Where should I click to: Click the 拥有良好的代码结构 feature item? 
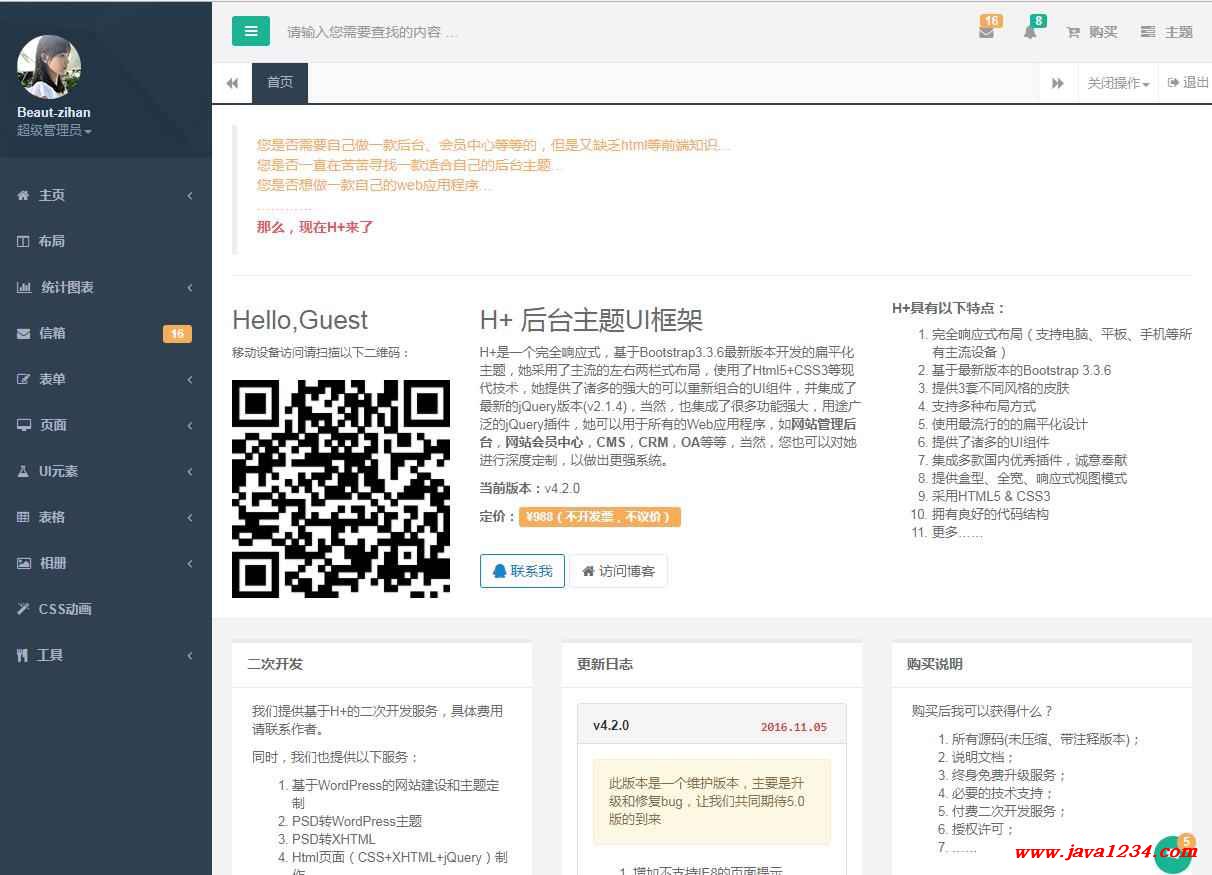click(x=990, y=514)
